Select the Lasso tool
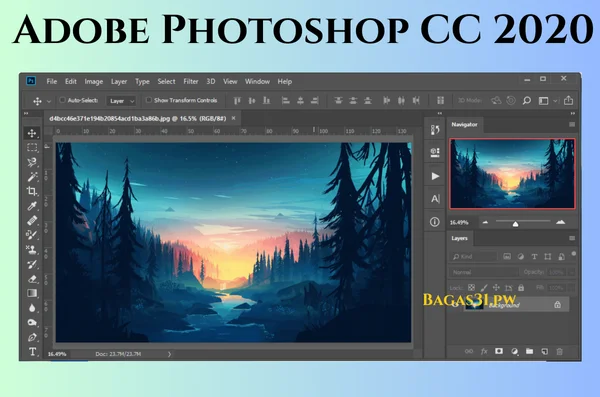This screenshot has width=600, height=397. 32,162
